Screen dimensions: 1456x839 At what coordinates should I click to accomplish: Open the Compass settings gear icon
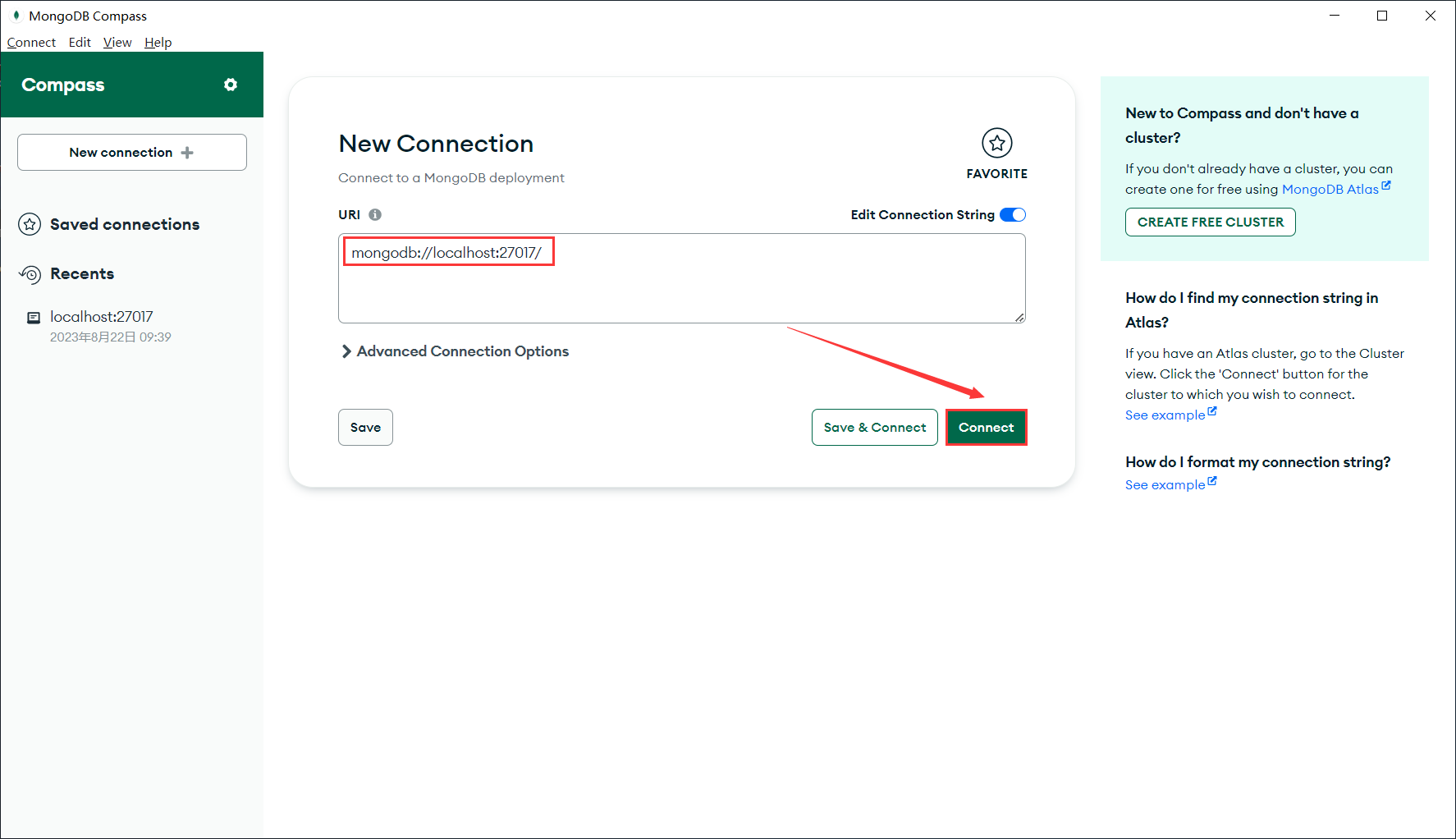click(x=231, y=85)
